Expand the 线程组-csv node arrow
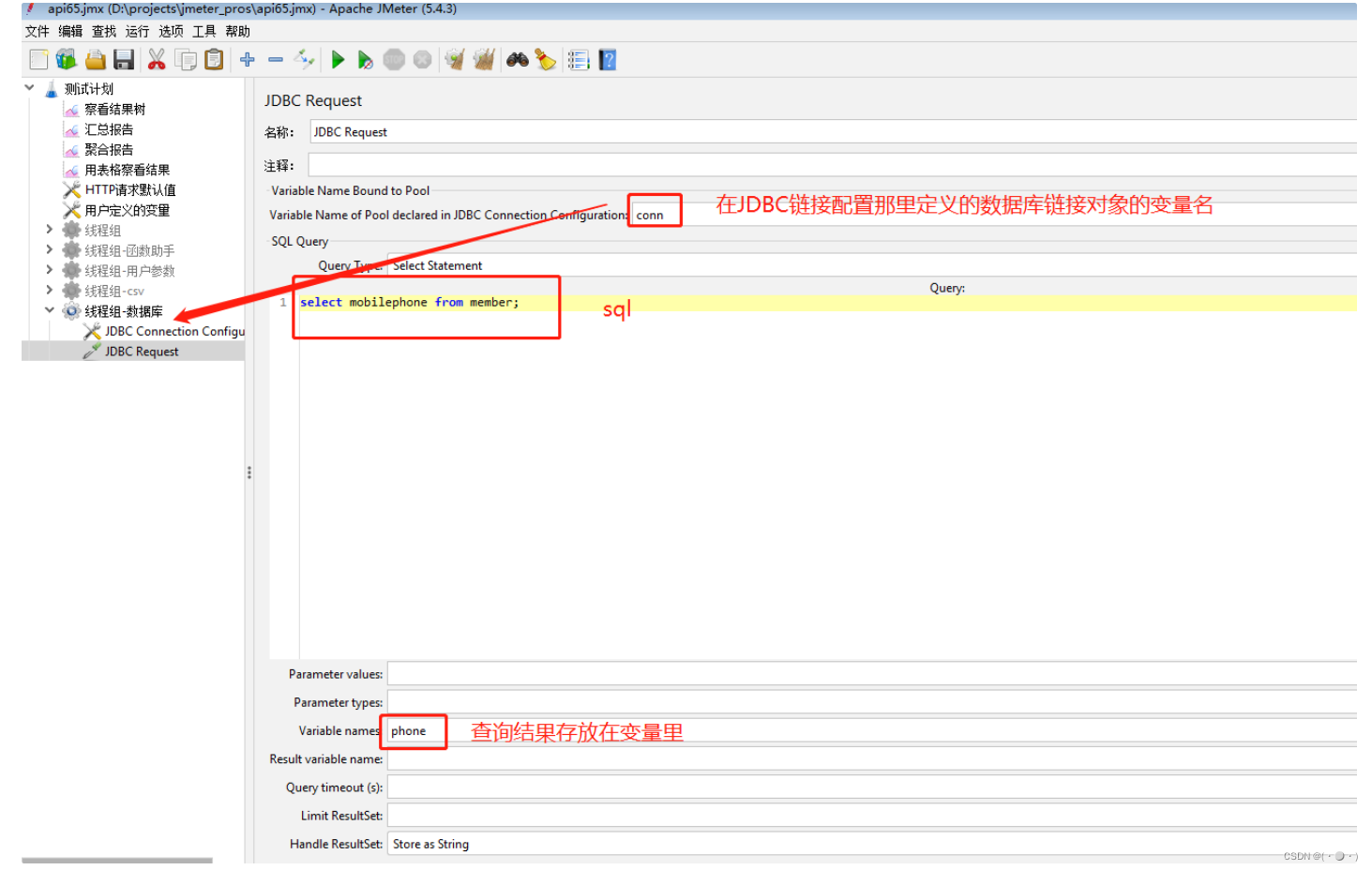Image resolution: width=1372 pixels, height=870 pixels. tap(49, 290)
